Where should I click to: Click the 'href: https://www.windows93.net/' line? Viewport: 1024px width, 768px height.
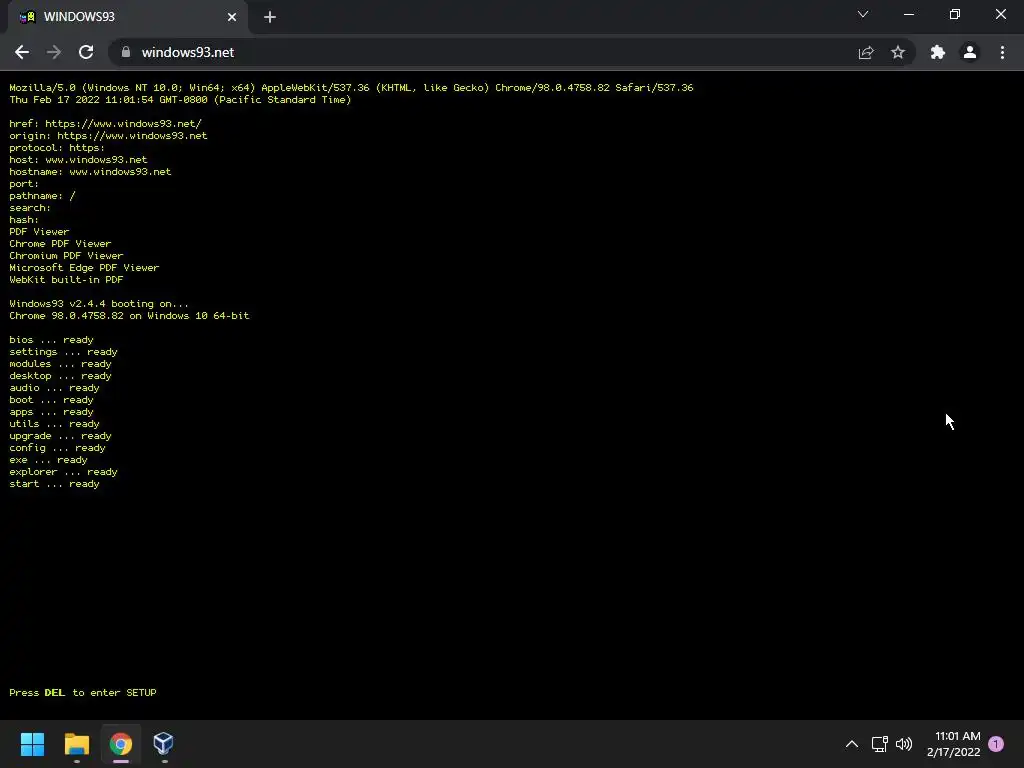105,123
